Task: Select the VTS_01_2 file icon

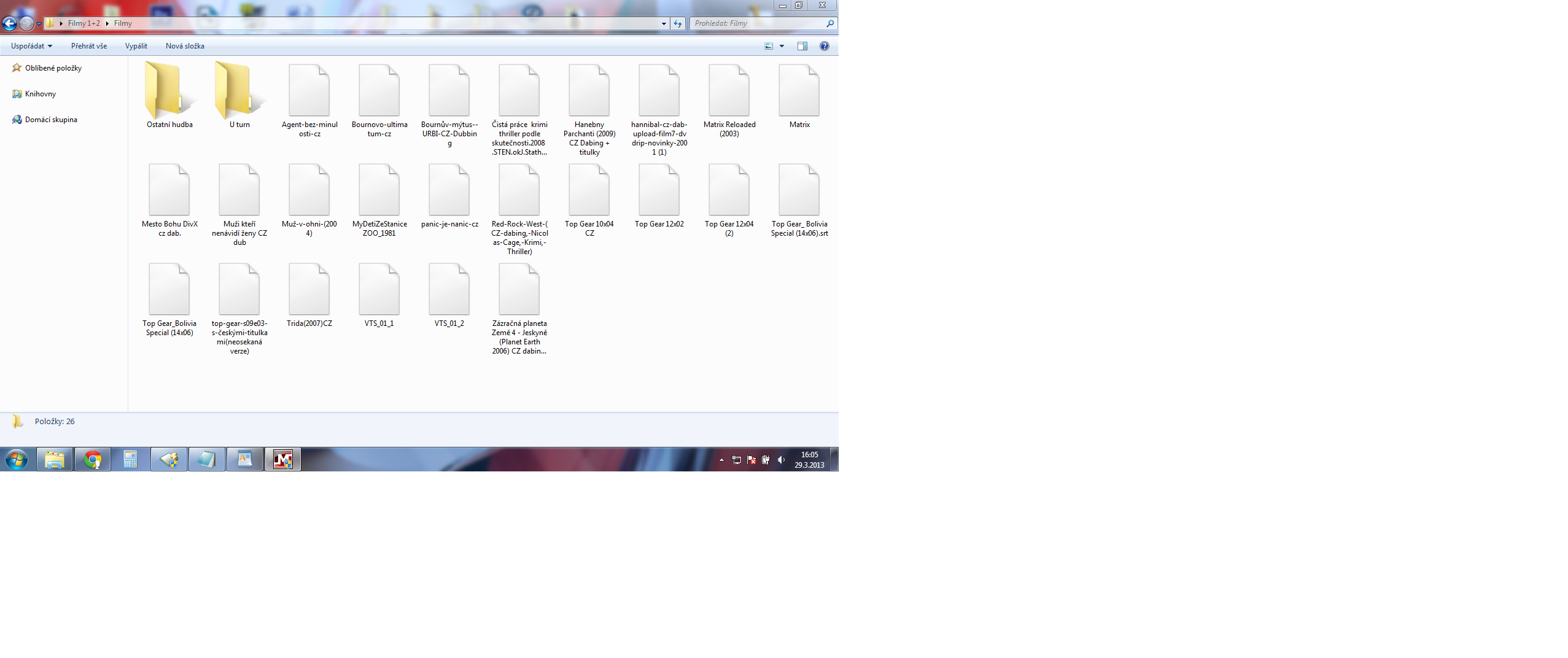Action: [449, 289]
